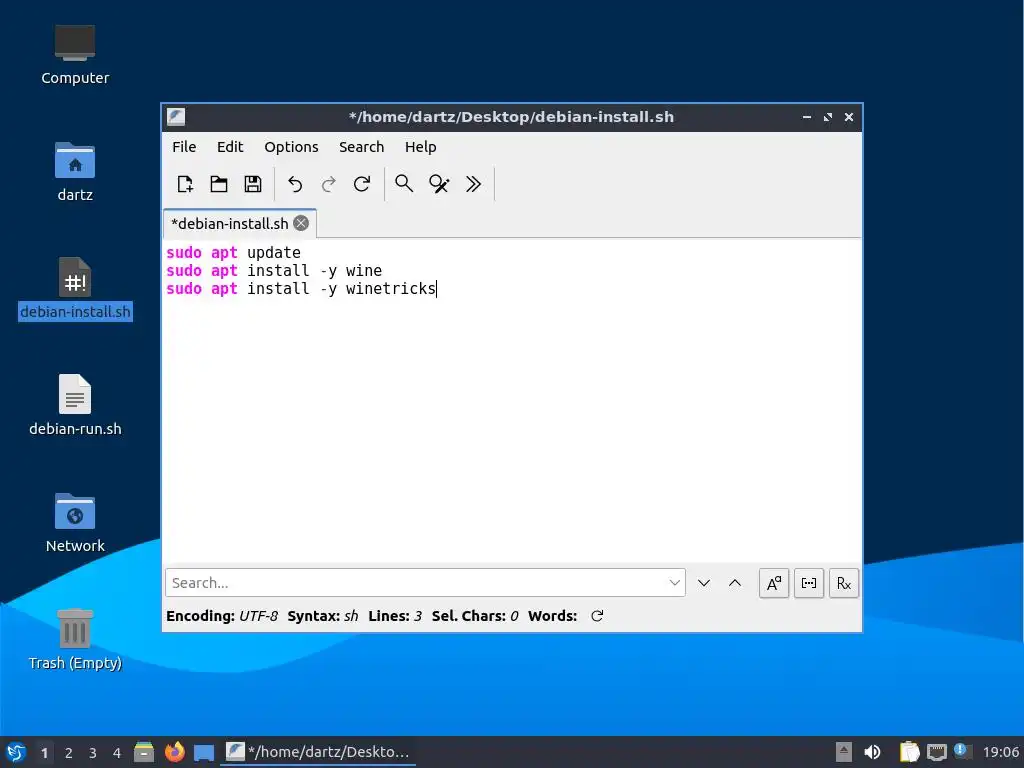Launch file manager from panel
Image resolution: width=1024 pixels, height=768 pixels.
point(144,752)
